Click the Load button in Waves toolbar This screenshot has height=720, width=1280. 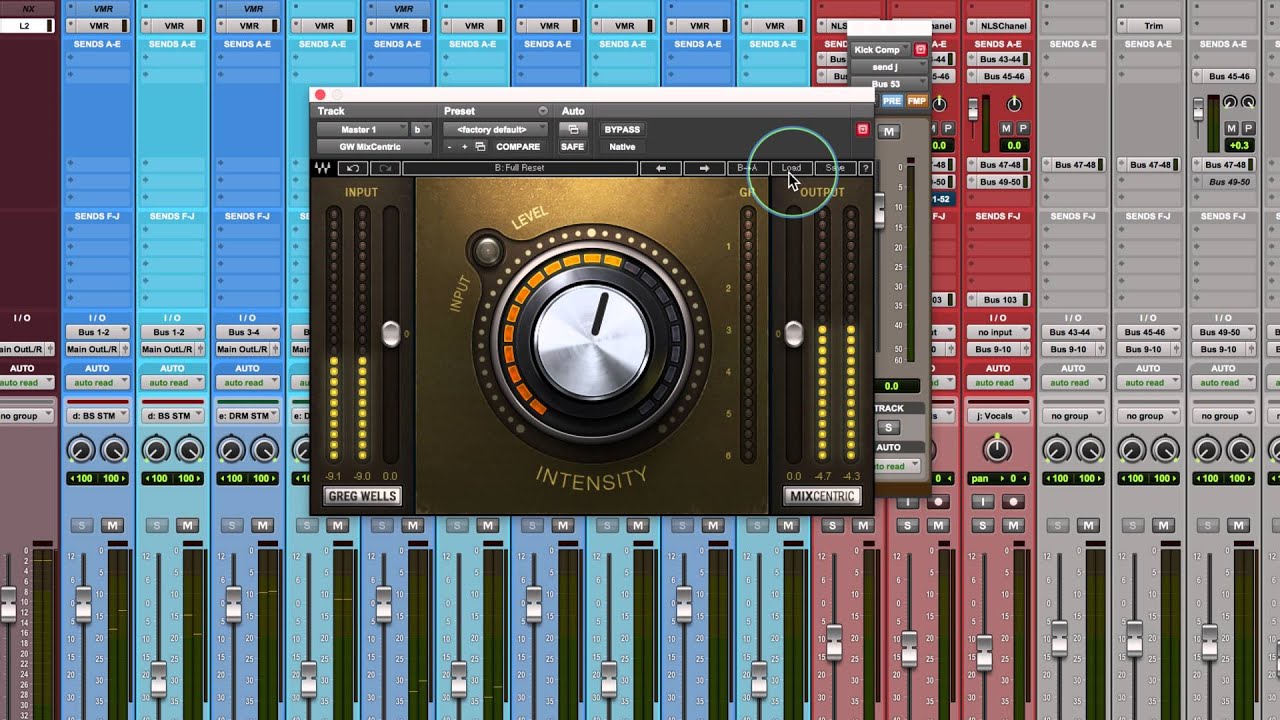[791, 168]
